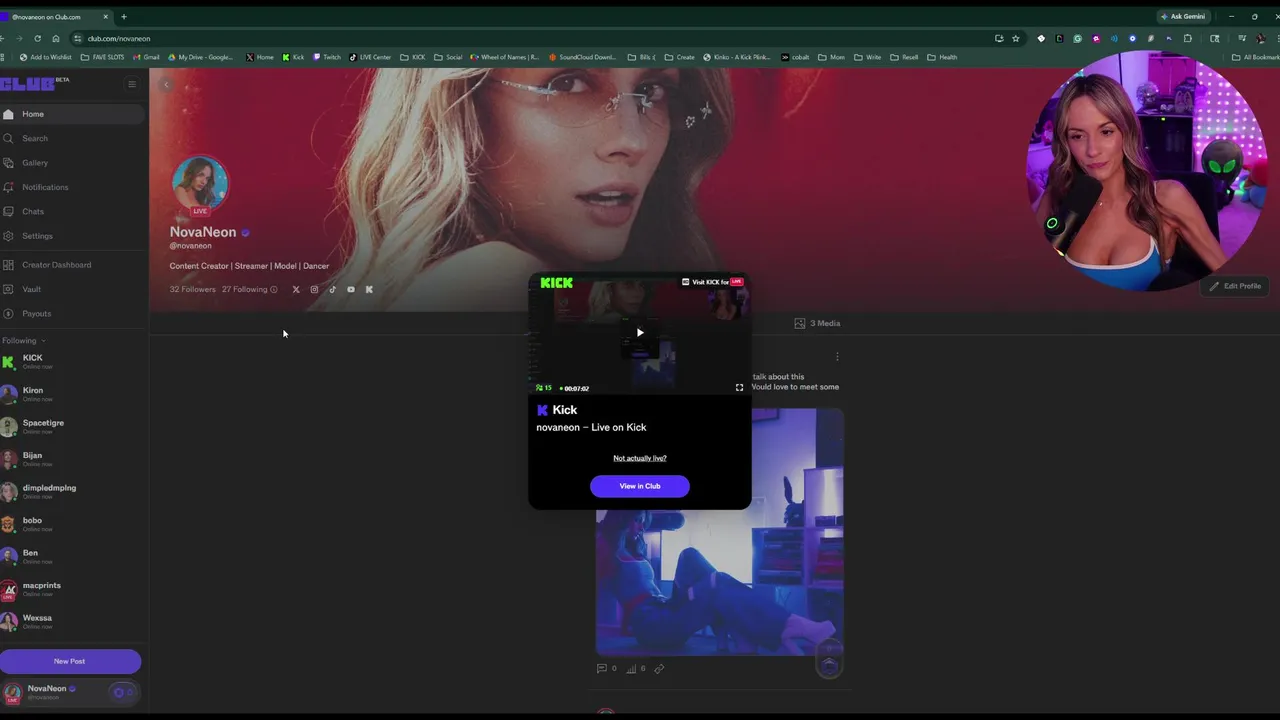The width and height of the screenshot is (1280, 720).
Task: Open the X social link on the profile
Action: click(296, 290)
